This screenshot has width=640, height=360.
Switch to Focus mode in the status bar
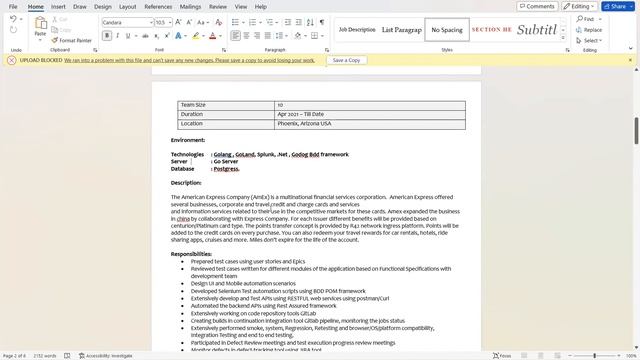click(502, 356)
